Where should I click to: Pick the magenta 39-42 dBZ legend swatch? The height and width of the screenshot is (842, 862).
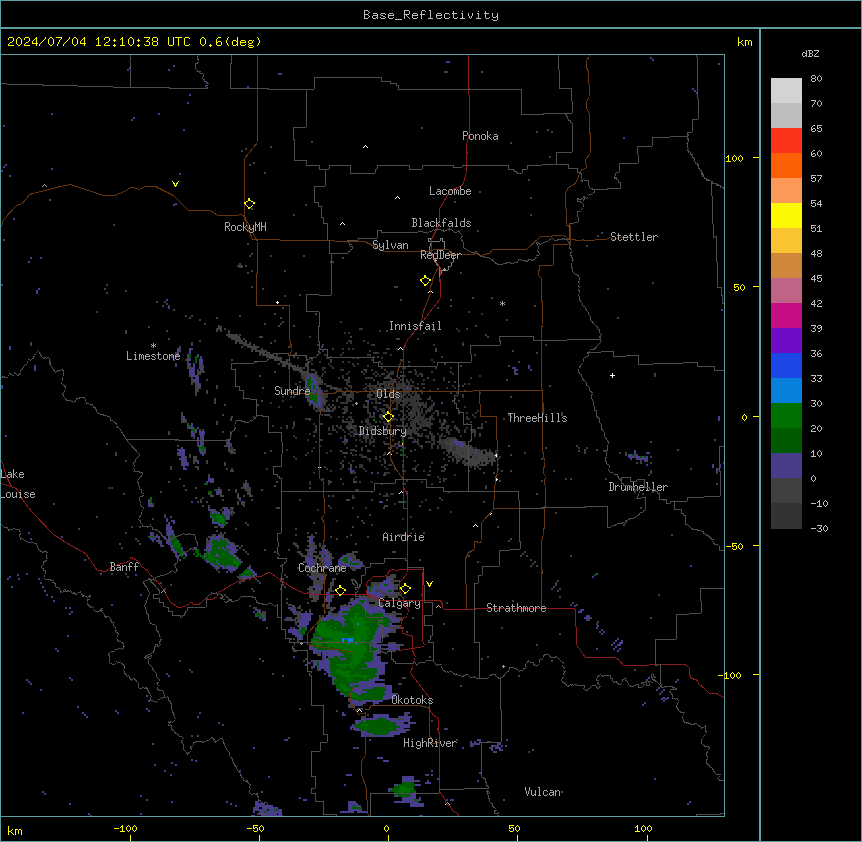click(786, 315)
